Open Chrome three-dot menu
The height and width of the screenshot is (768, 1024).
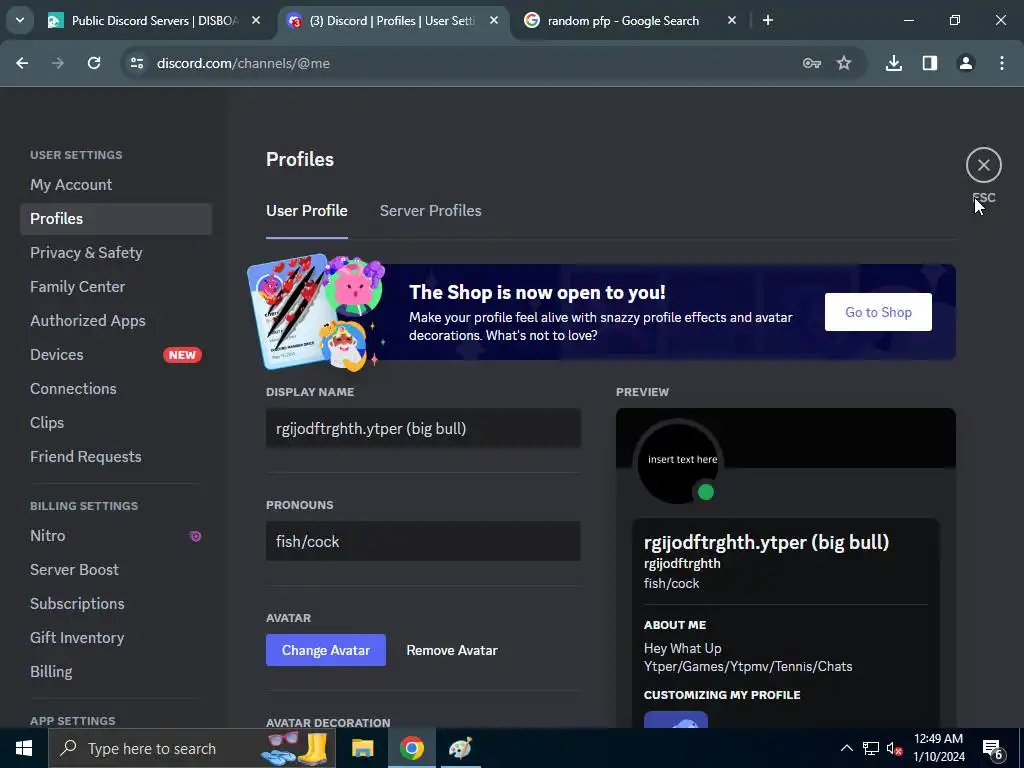coord(1002,63)
